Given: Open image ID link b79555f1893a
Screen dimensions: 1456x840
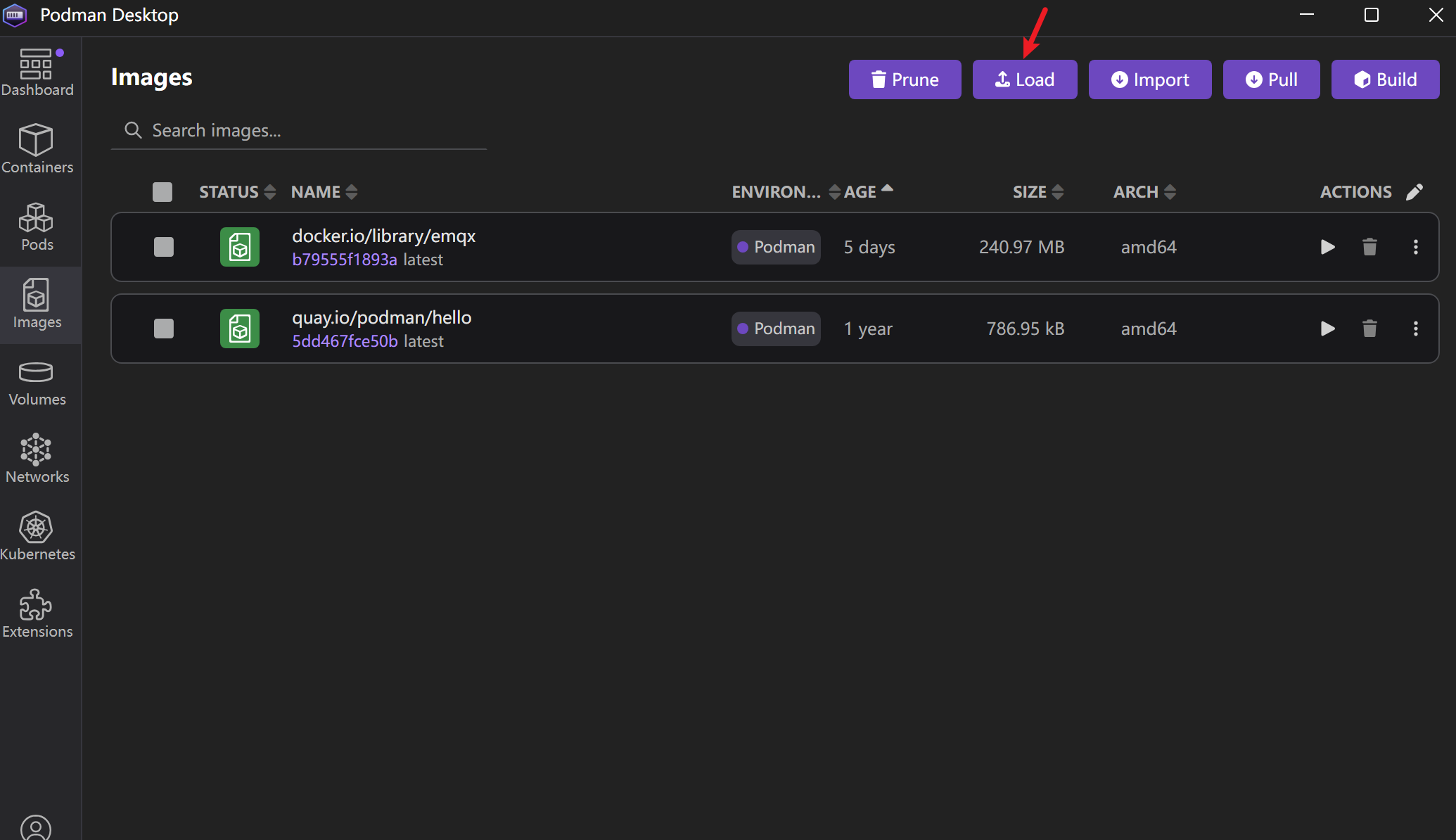Looking at the screenshot, I should (x=345, y=260).
